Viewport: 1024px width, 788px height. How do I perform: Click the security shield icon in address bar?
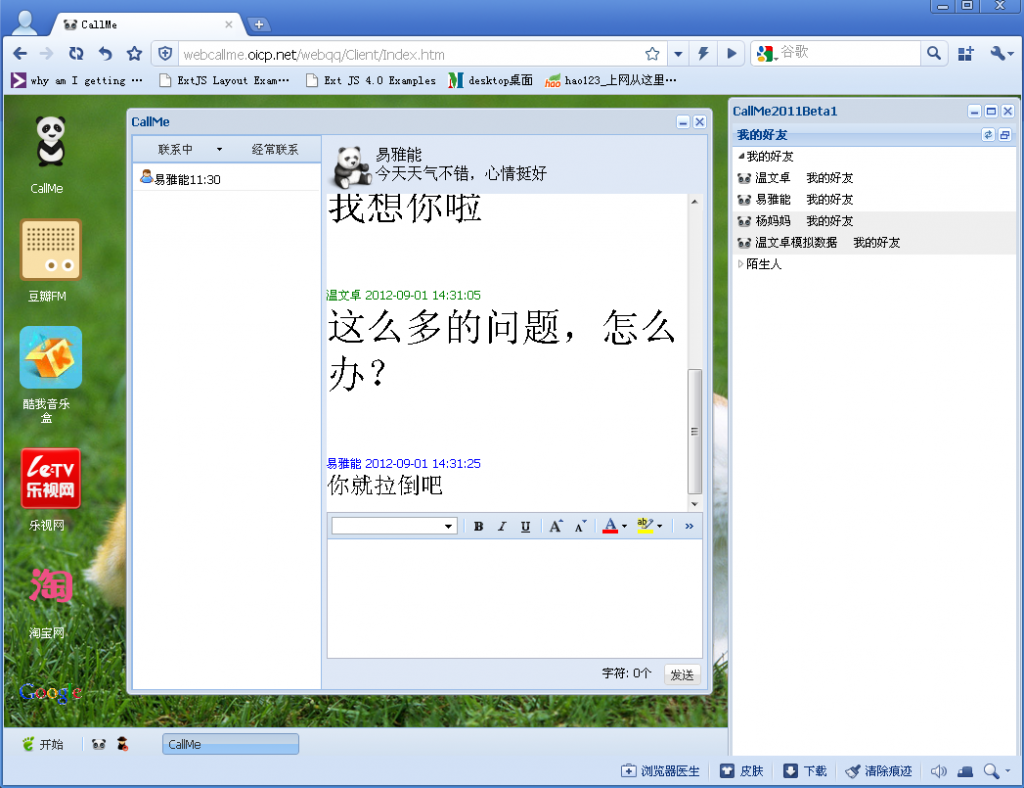[165, 54]
